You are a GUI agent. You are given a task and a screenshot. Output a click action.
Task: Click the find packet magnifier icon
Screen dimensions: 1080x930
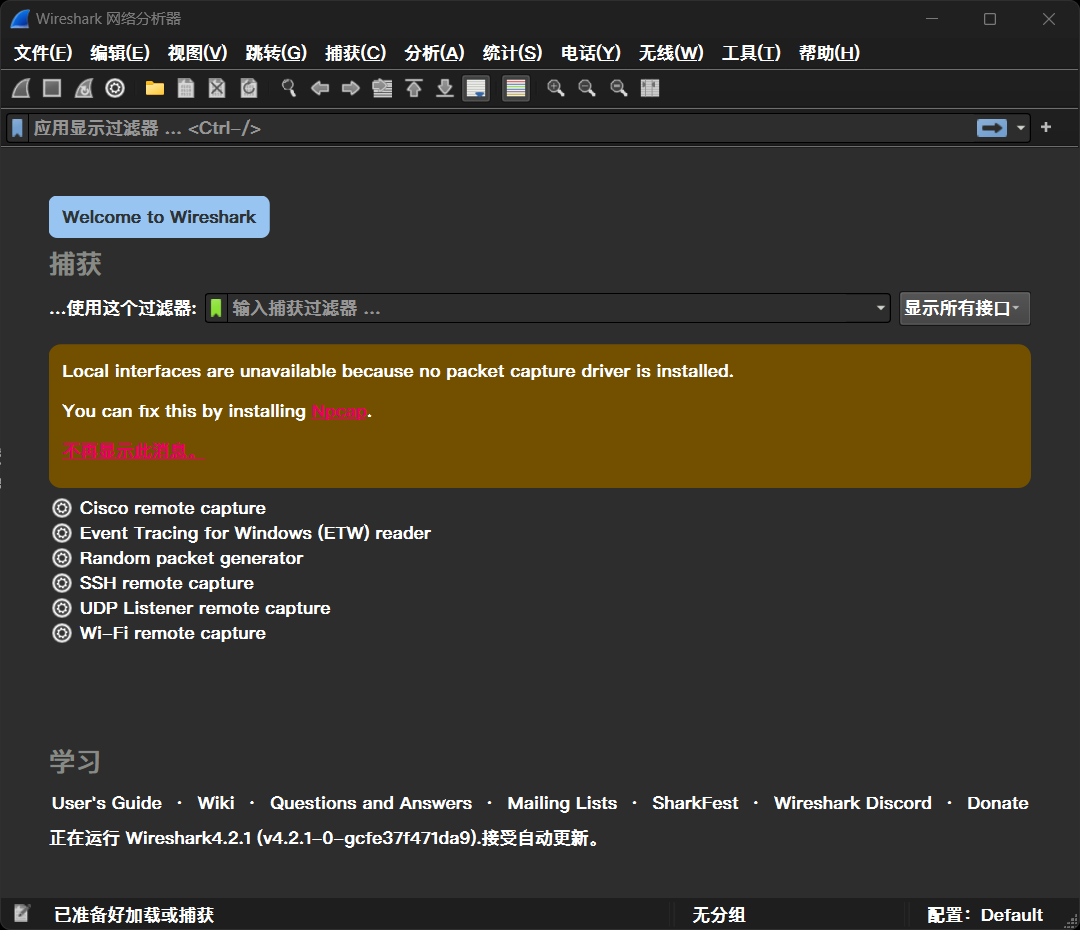(289, 88)
